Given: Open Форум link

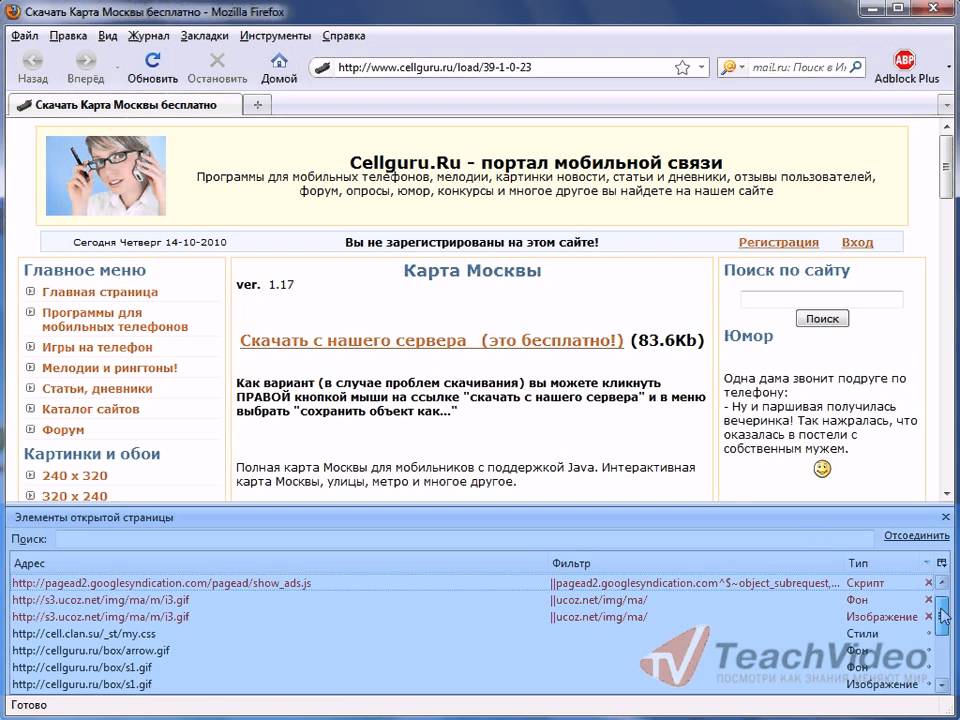Looking at the screenshot, I should pyautogui.click(x=62, y=430).
